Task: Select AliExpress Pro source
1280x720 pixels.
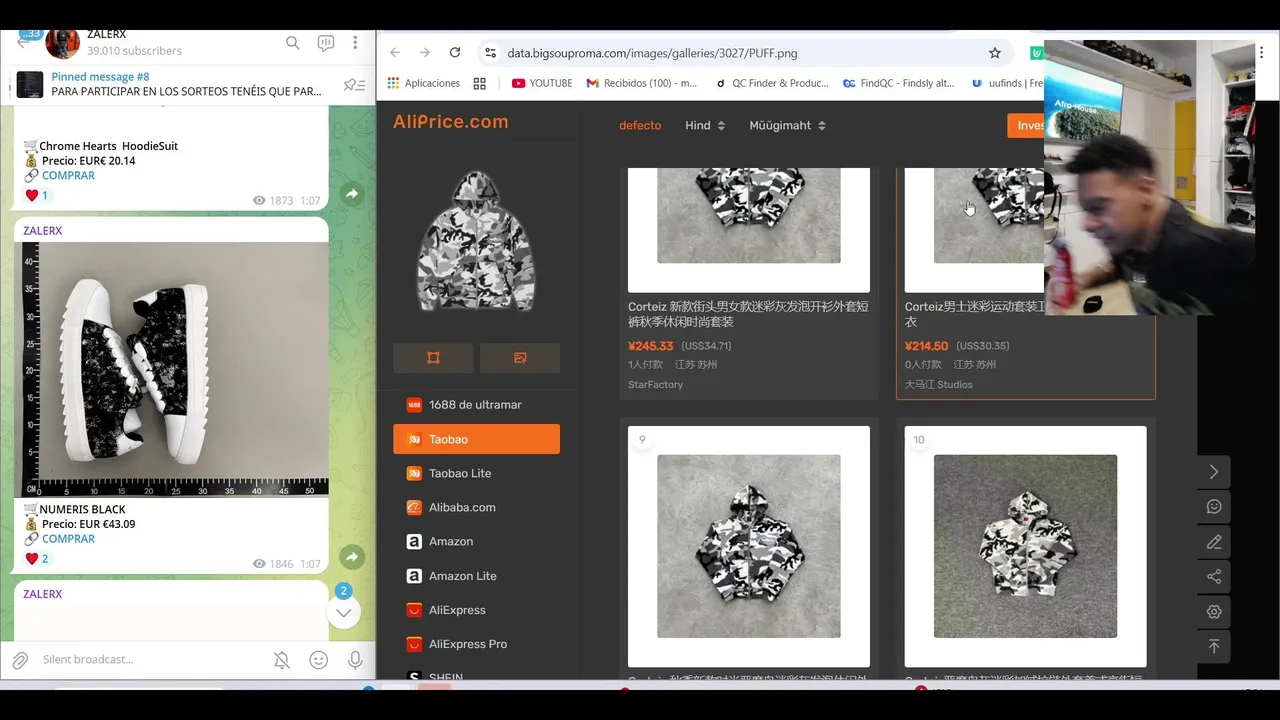Action: coord(476,644)
